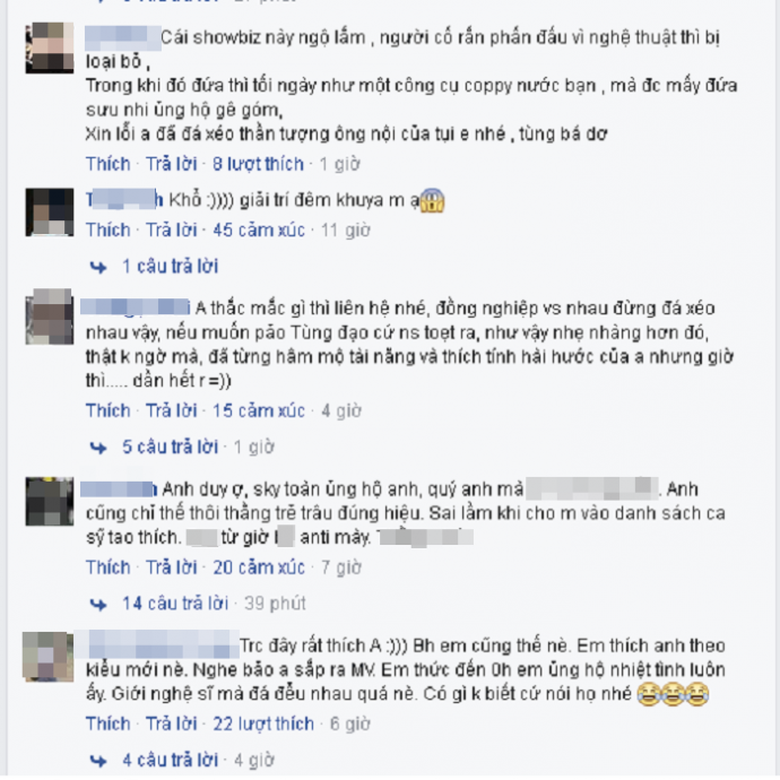Click 'Thích' on the comment with '20 cảm xúc'
Screen dimensions: 780x780
point(108,568)
